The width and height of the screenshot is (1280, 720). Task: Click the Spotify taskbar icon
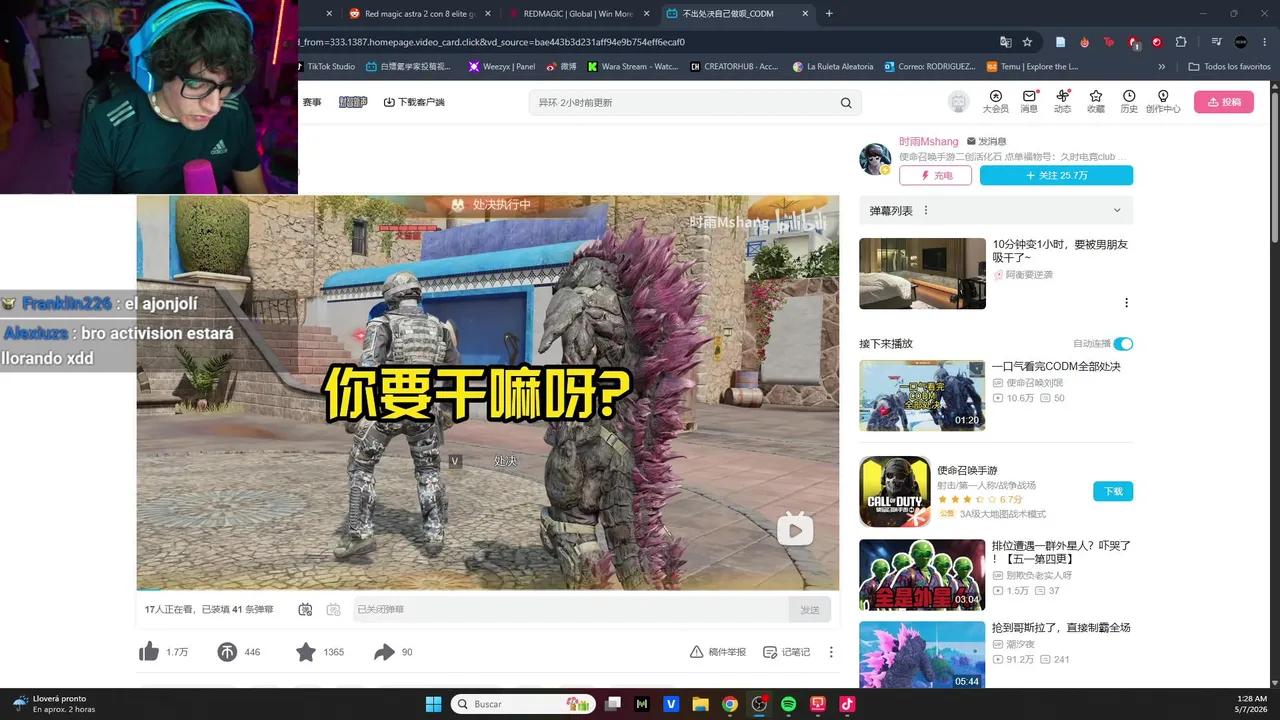click(788, 704)
